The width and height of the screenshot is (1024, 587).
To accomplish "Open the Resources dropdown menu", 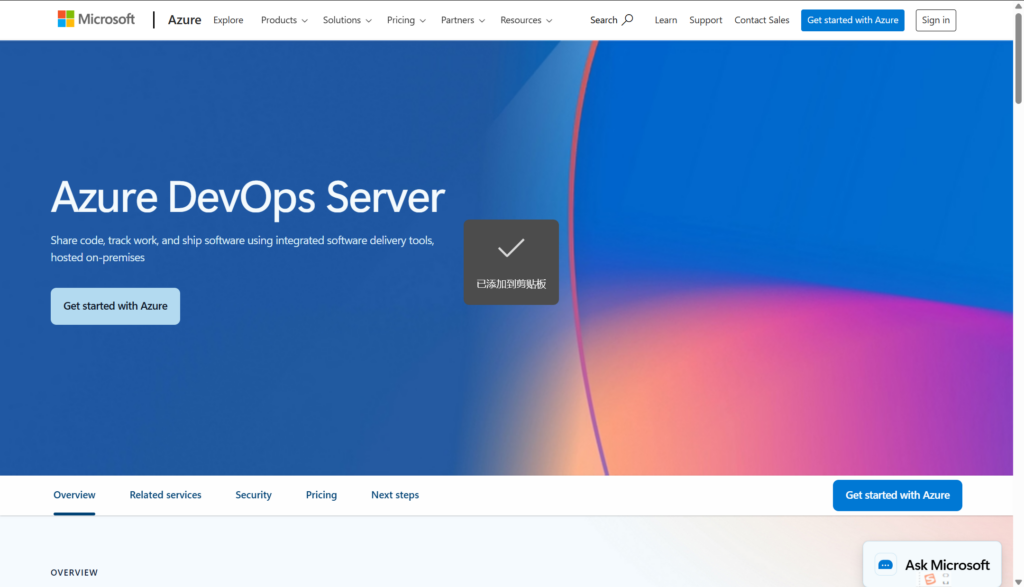I will click(526, 20).
